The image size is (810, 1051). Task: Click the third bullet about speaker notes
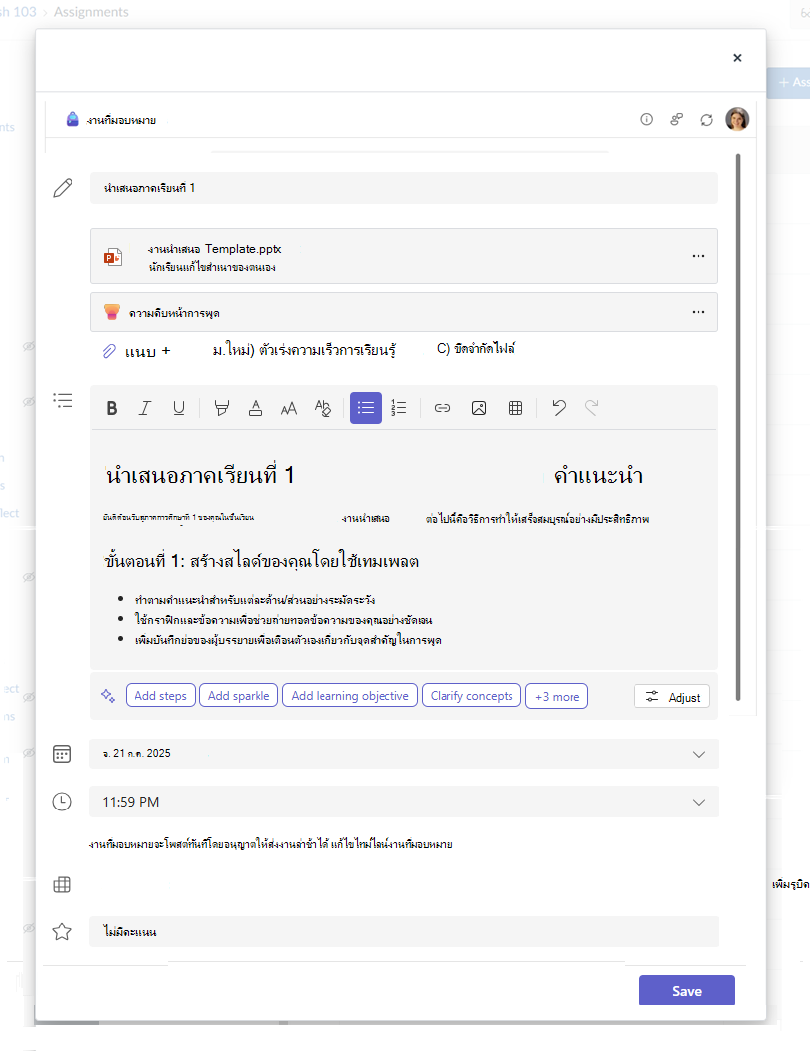(288, 640)
